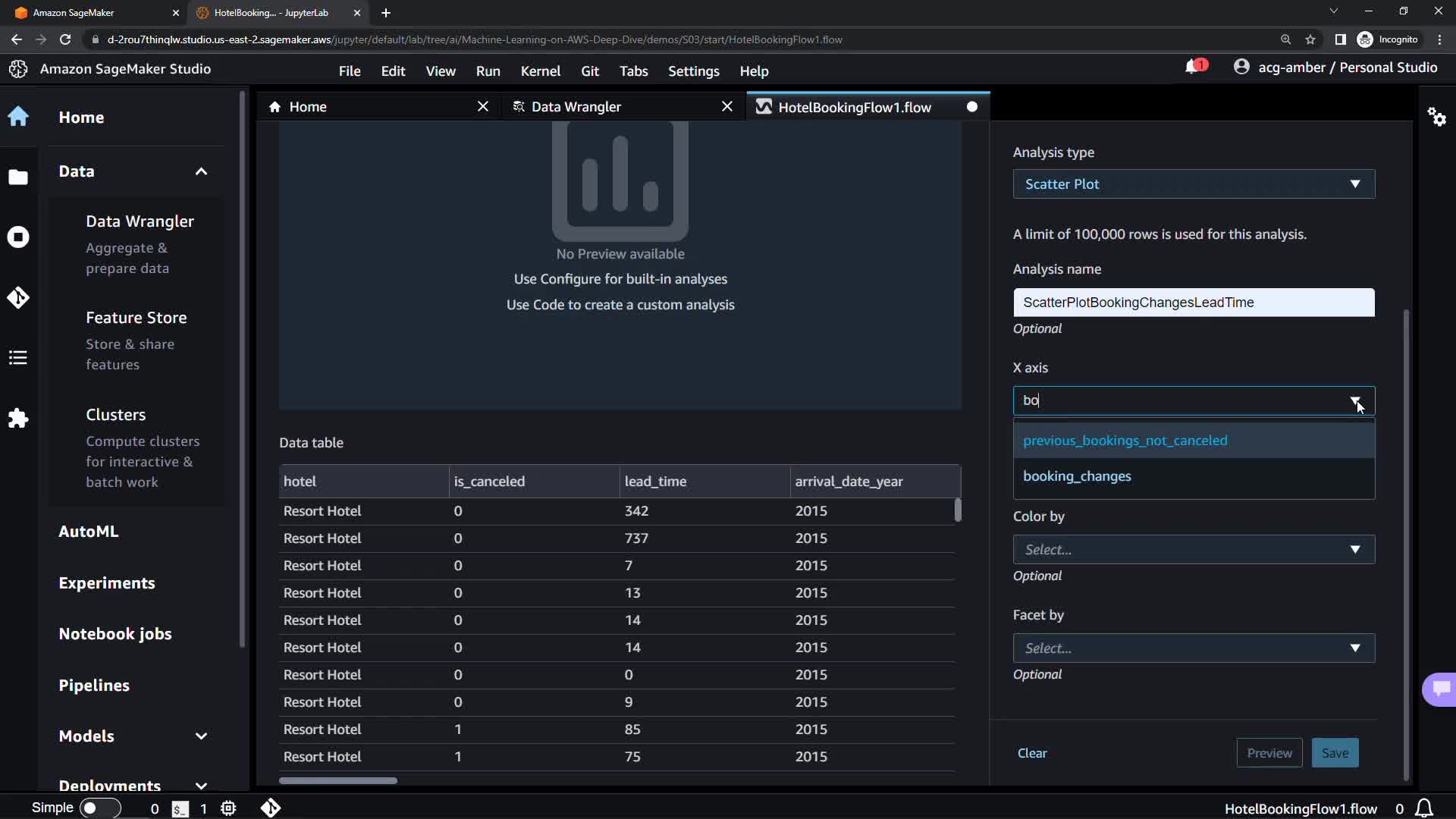The width and height of the screenshot is (1456, 819).
Task: Open the file browser folder icon
Action: click(18, 177)
